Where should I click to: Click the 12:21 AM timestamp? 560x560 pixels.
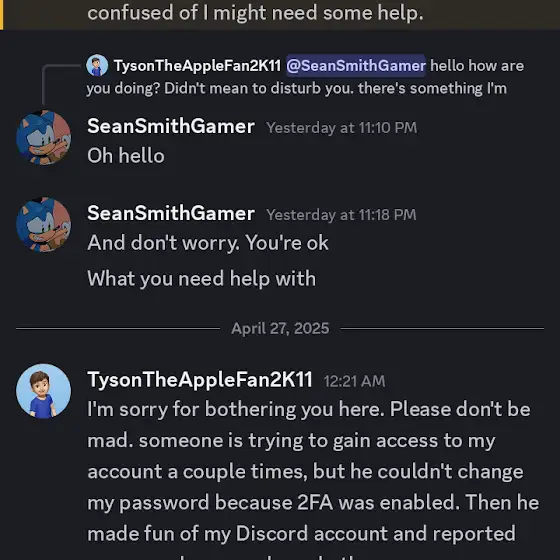click(354, 381)
